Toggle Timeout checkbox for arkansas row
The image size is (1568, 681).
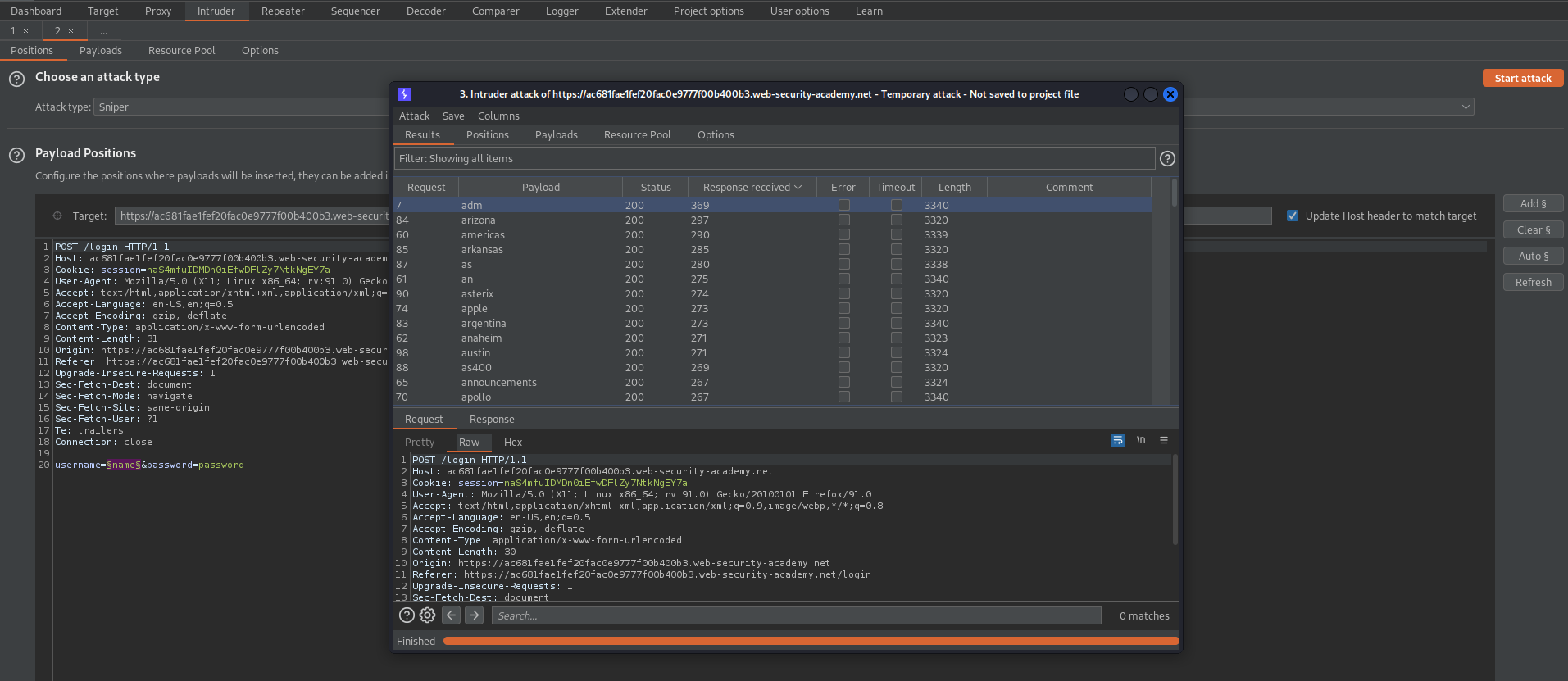(897, 249)
